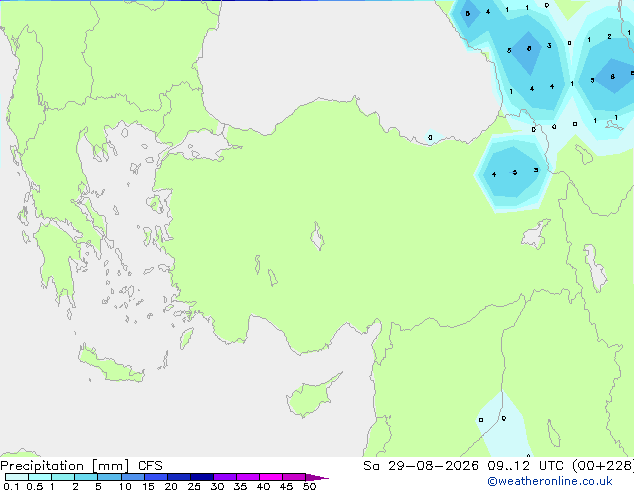The width and height of the screenshot is (634, 490).
Task: Click the 0.1–0.5 mm legend color swatch
Action: pos(17,477)
